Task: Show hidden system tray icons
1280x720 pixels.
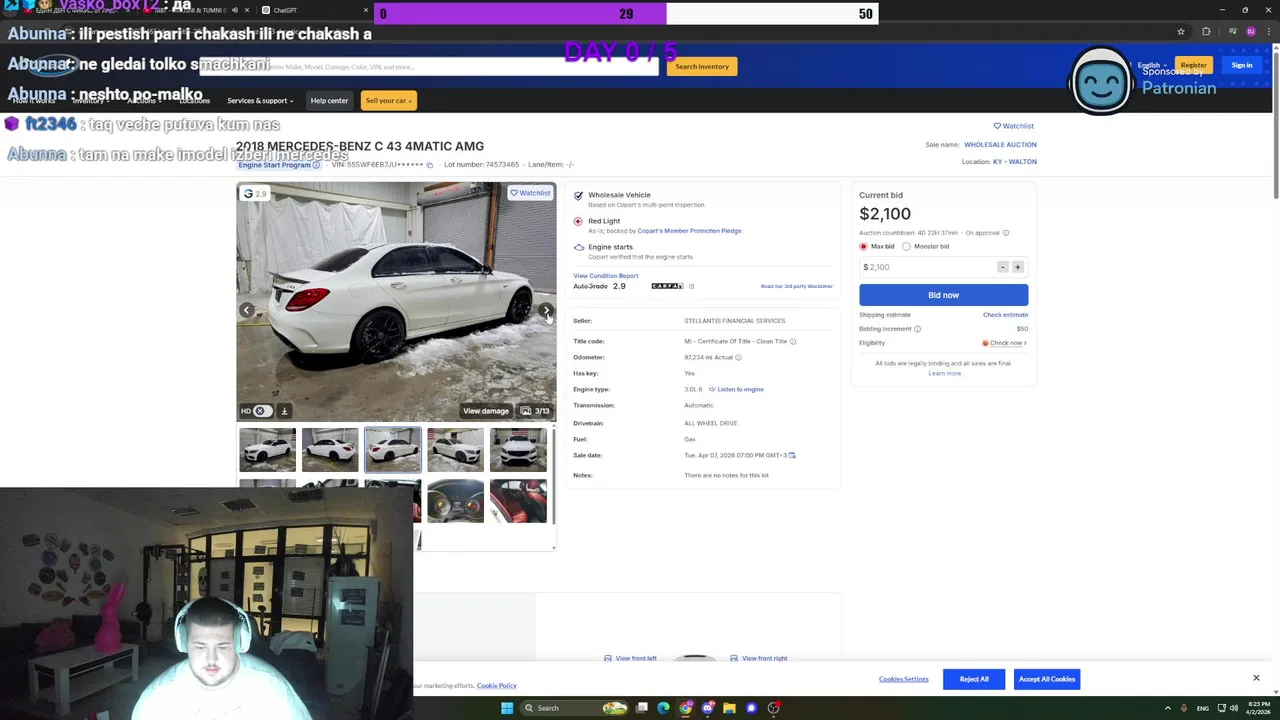Action: [1169, 708]
